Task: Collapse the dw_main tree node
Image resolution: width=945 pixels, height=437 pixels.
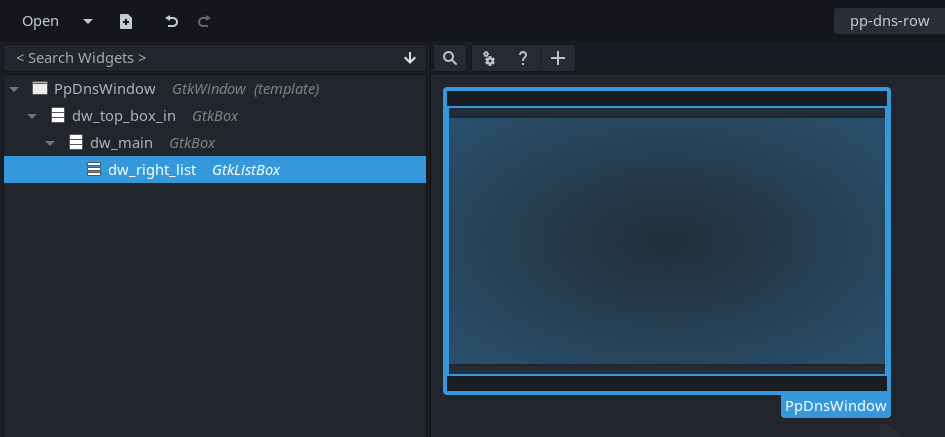Action: click(51, 143)
